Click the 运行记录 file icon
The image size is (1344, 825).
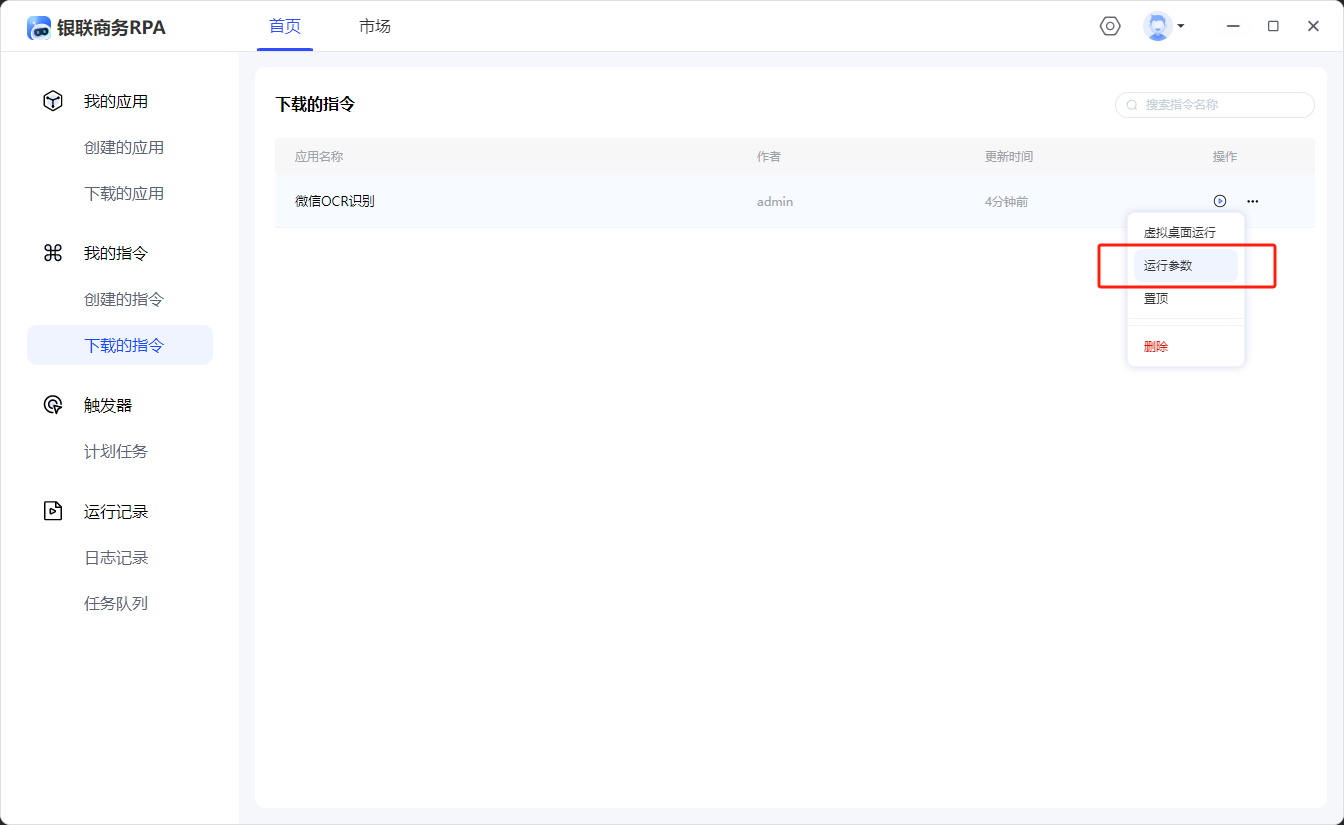(53, 511)
